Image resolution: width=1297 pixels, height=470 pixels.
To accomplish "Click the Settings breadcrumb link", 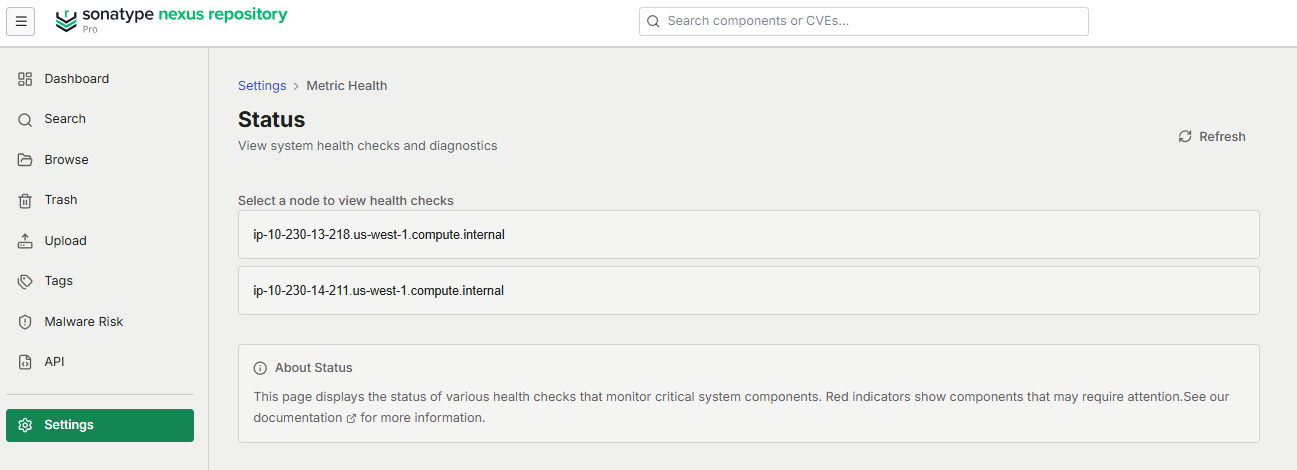I will point(262,86).
